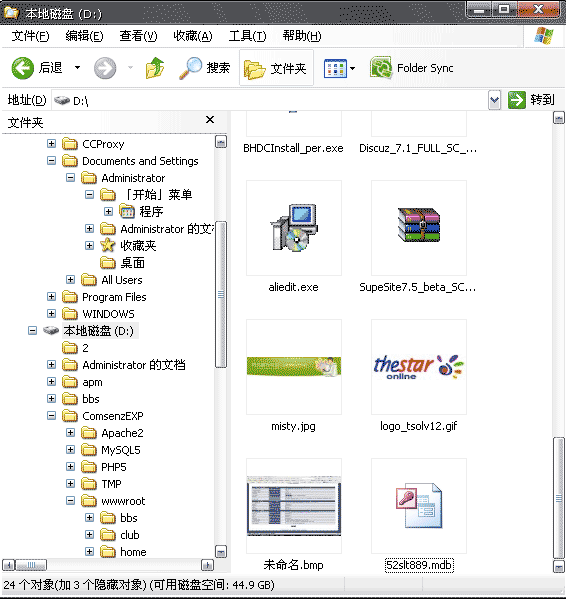The width and height of the screenshot is (566, 599).
Task: Click the green Go arrow button
Action: 516,100
